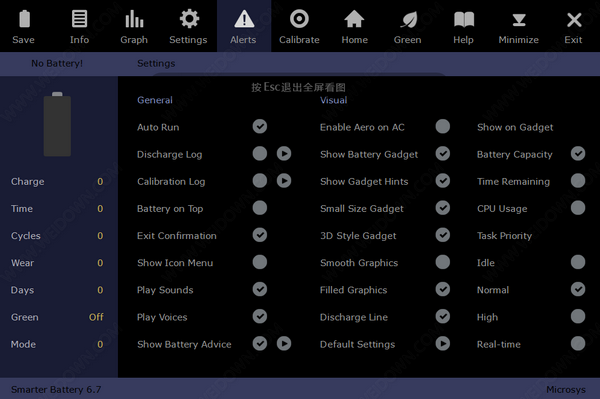
Task: Click the Microsys link in footer
Action: tap(566, 389)
